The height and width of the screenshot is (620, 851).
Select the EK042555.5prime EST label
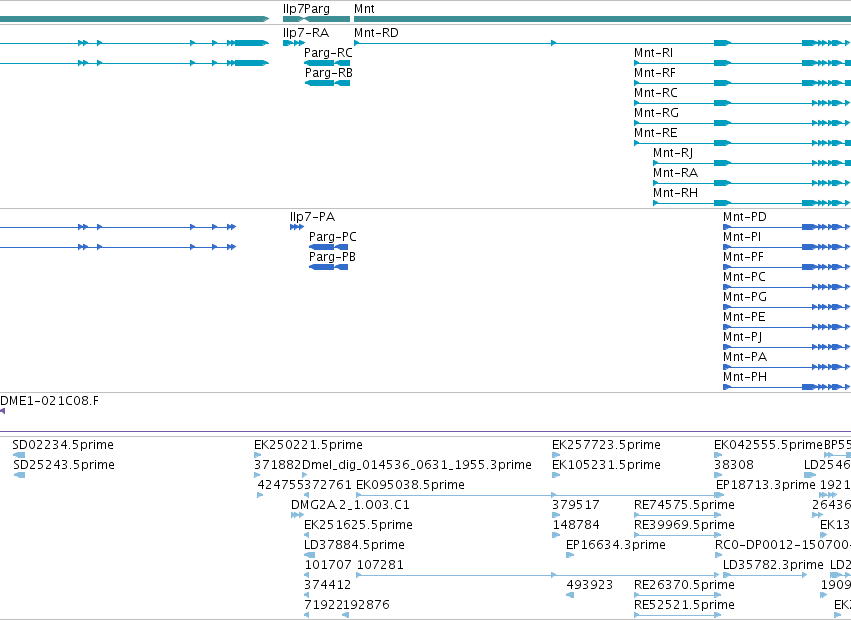(x=769, y=445)
